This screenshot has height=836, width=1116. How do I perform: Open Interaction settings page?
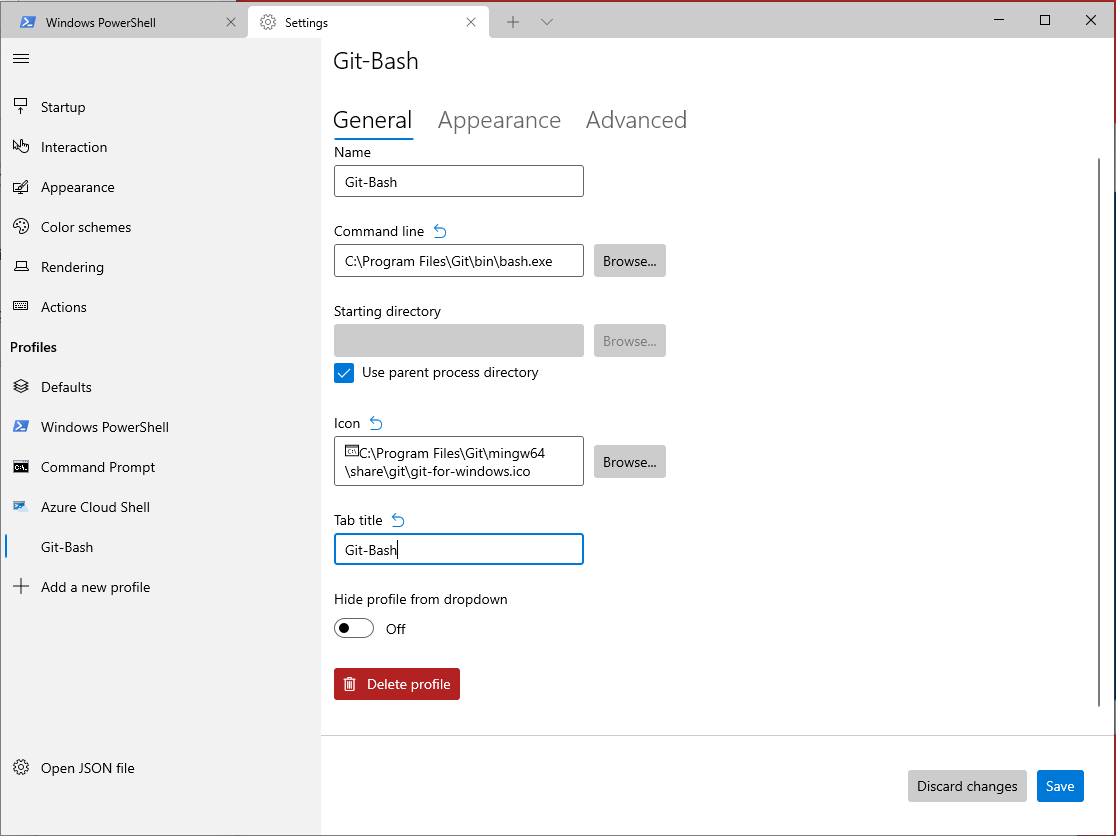(x=160, y=147)
